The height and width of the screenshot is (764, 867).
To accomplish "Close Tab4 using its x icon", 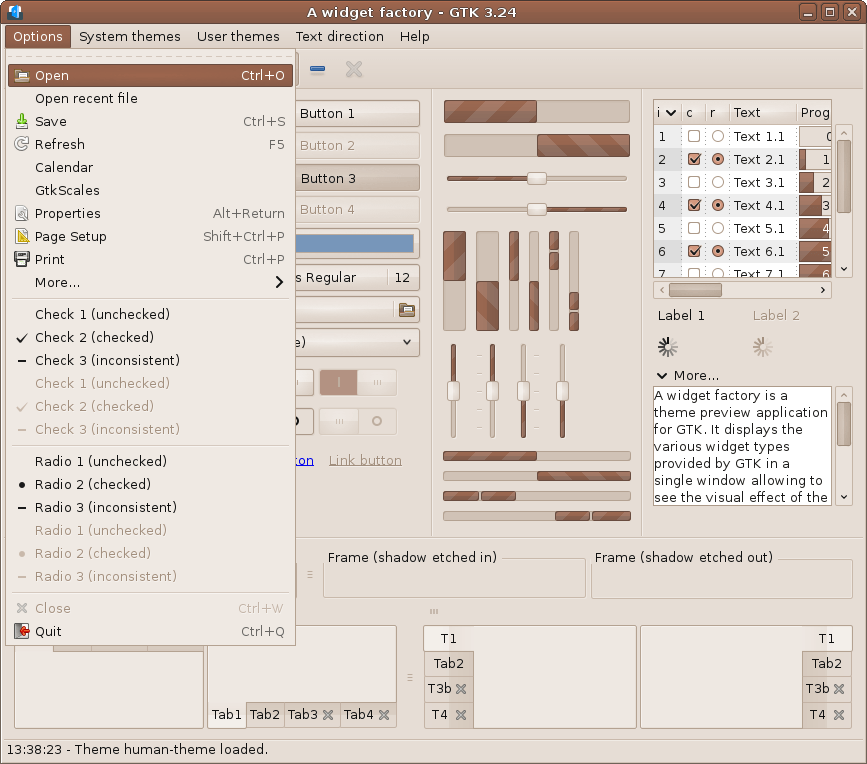I will click(x=384, y=715).
